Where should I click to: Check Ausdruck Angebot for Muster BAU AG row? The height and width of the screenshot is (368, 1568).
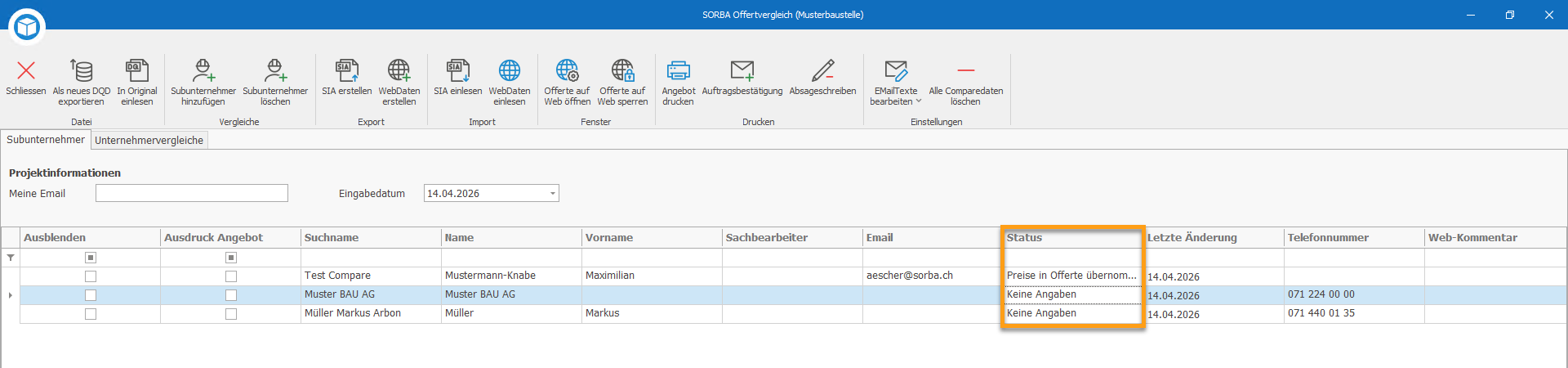(x=231, y=295)
